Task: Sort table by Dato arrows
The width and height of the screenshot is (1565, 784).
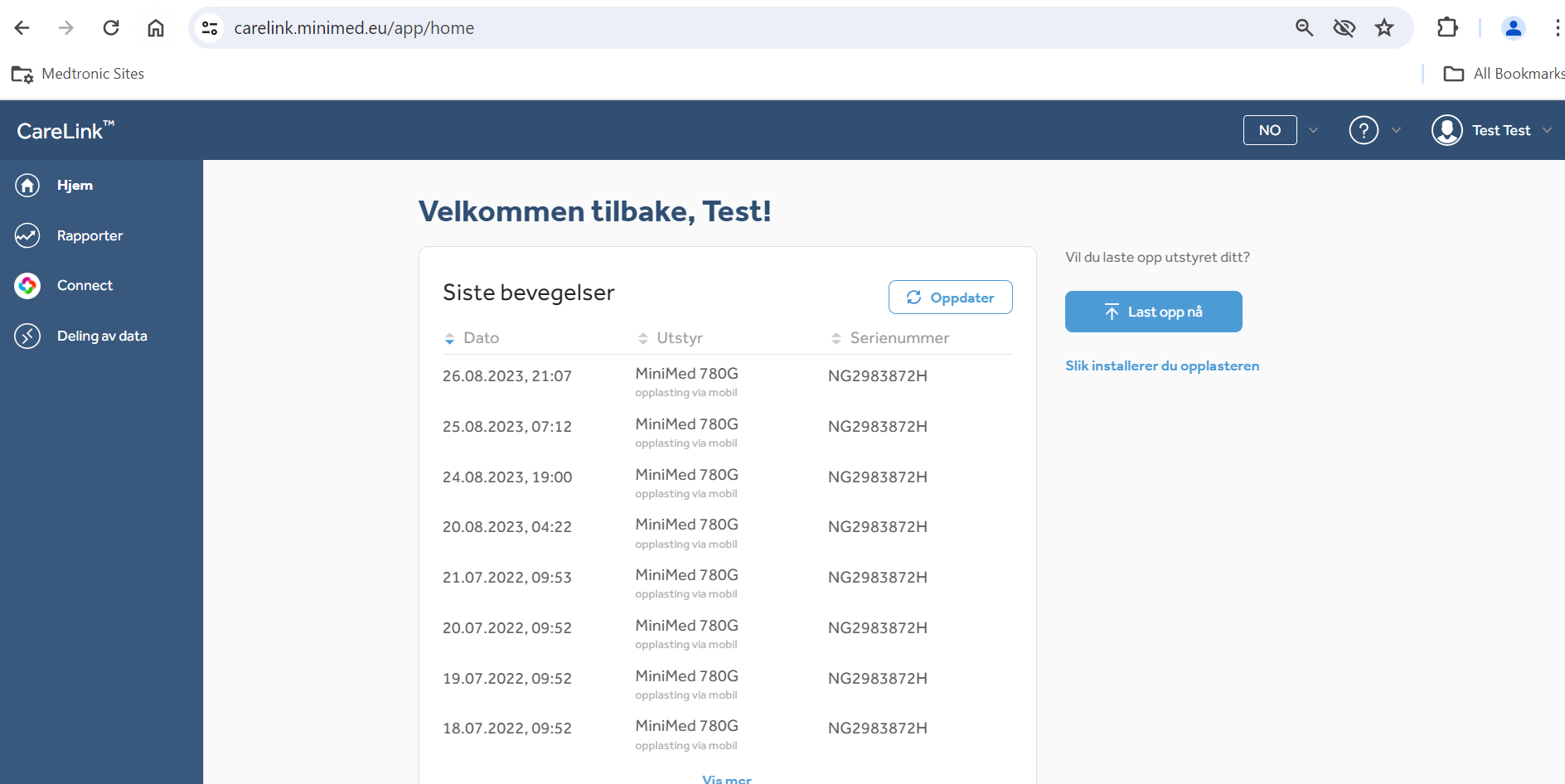Action: 449,338
